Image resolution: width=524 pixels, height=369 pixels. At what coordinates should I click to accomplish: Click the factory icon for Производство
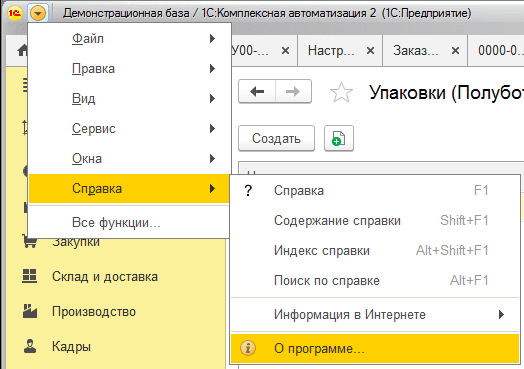[30, 311]
